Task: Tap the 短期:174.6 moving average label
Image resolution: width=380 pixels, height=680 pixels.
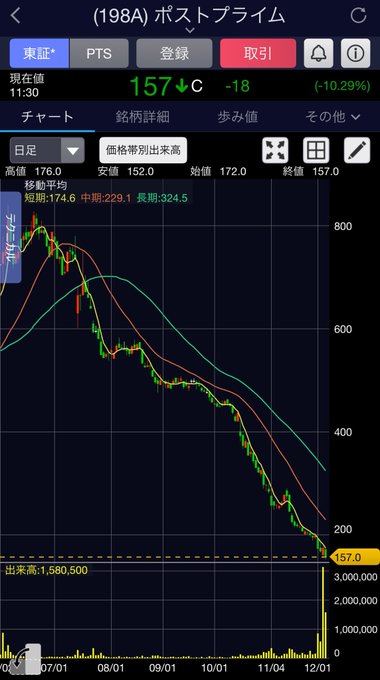Action: 50,198
